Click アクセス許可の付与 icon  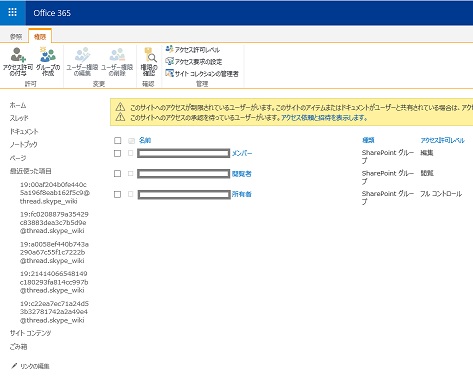[x=18, y=55]
